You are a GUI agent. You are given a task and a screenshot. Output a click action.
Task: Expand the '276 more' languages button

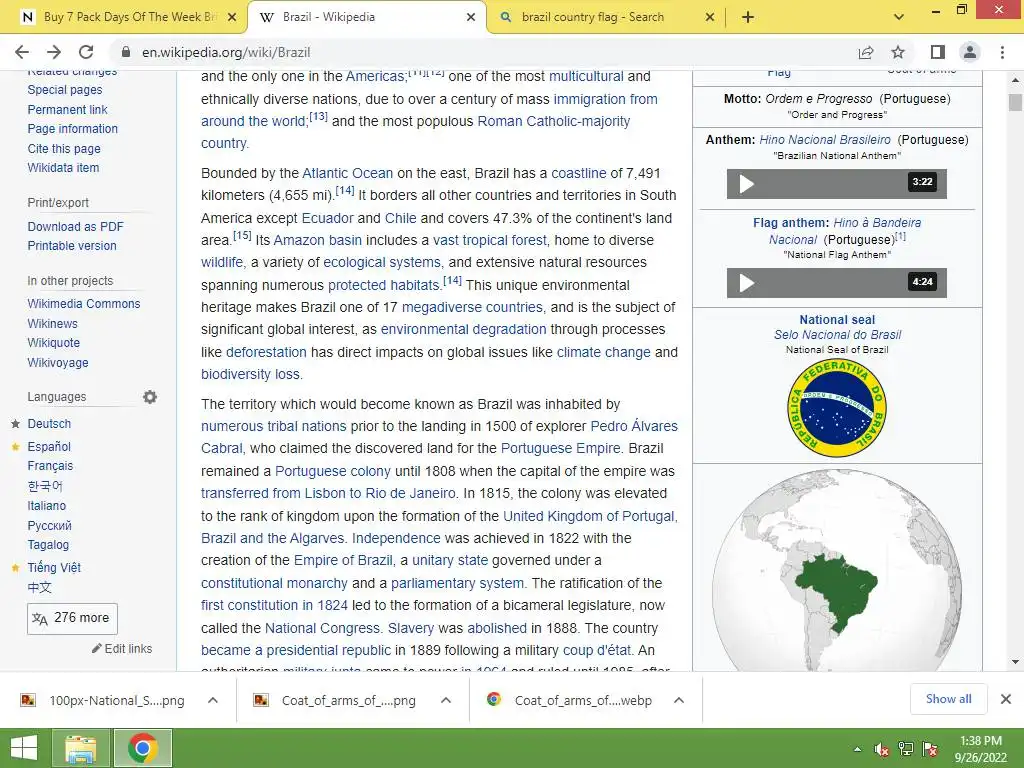pos(72,618)
